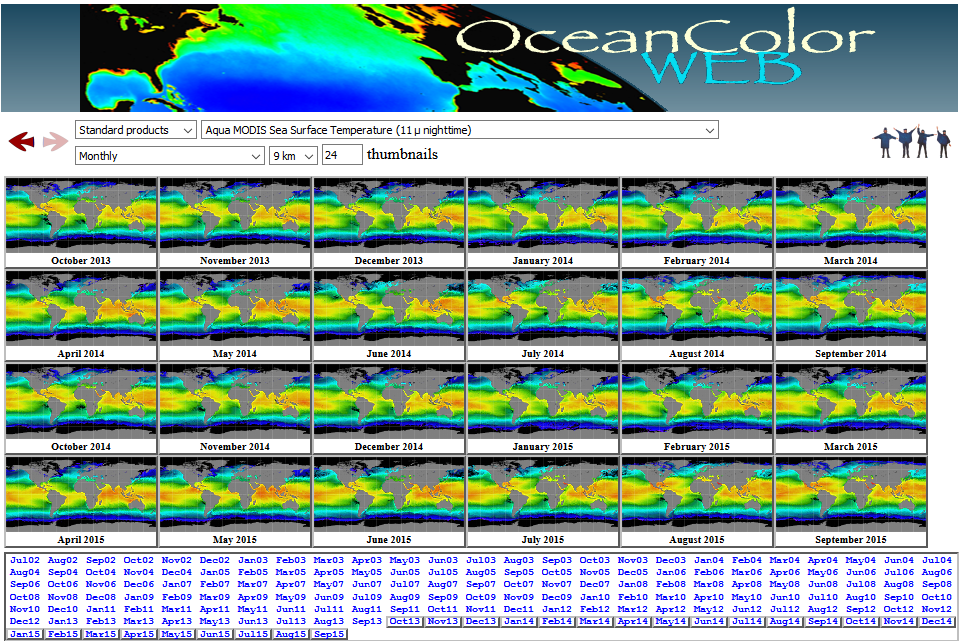Toggle the highlighted Sep15 month button
Screen dimensions: 961x641
[329, 634]
